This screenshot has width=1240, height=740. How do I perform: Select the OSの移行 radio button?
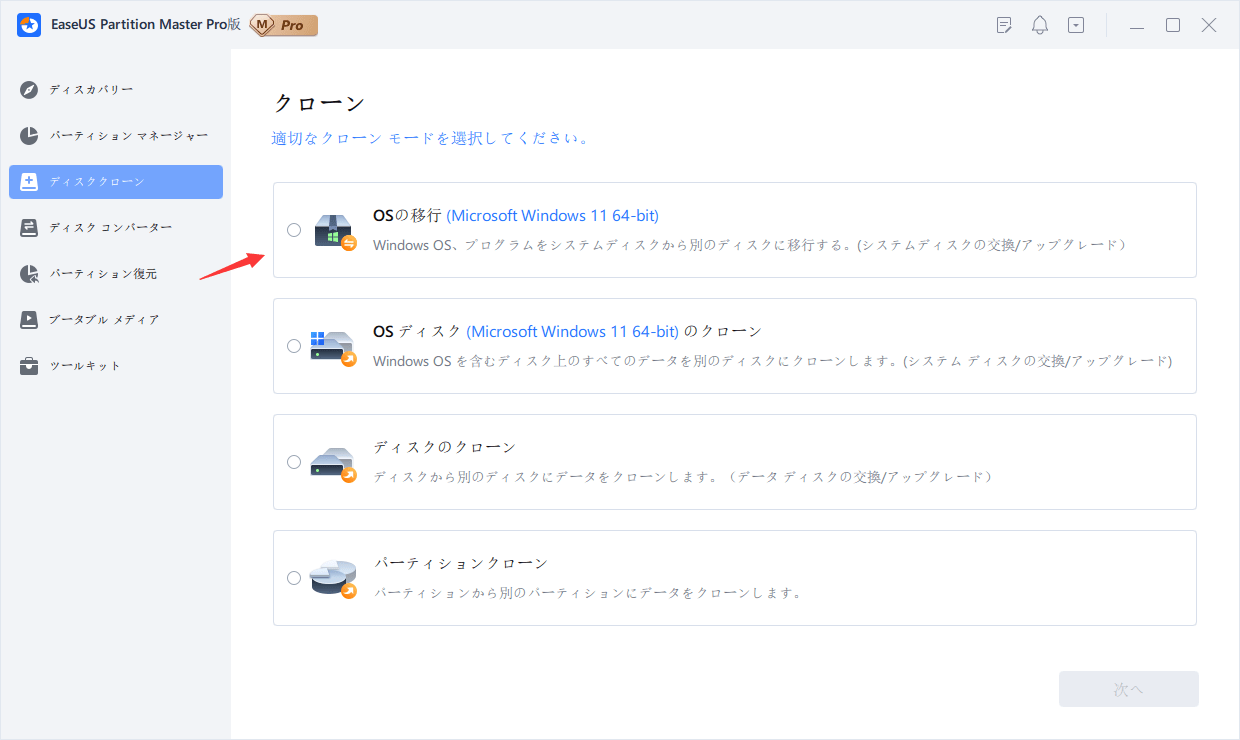pyautogui.click(x=294, y=230)
